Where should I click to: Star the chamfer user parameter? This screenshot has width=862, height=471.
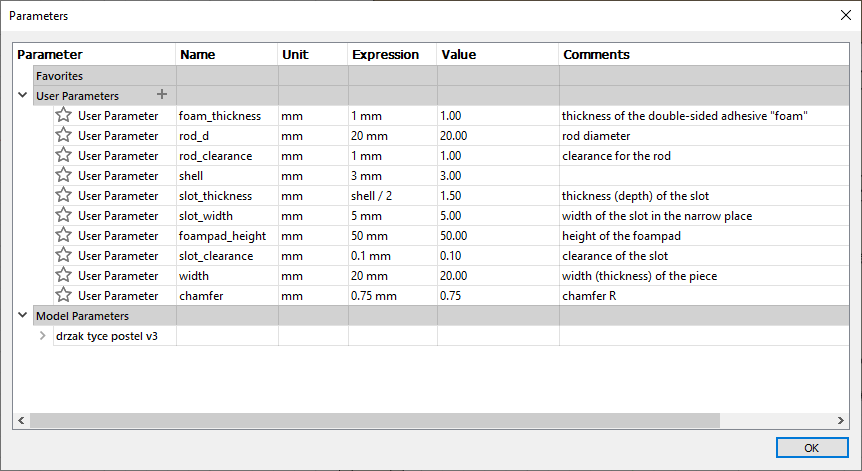point(64,295)
